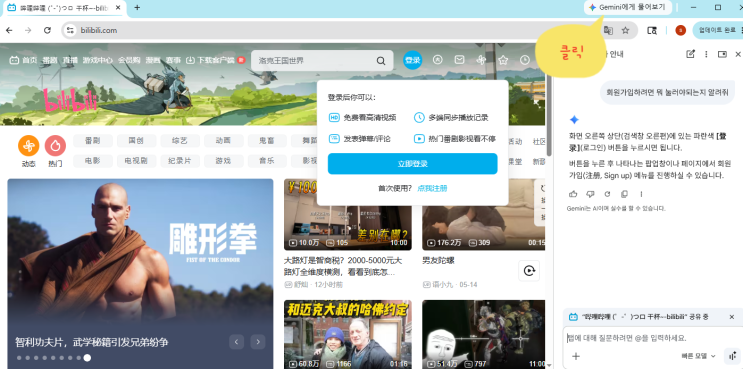The width and height of the screenshot is (743, 369).
Task: Open the 游戏中心 nav item
Action: 98,60
